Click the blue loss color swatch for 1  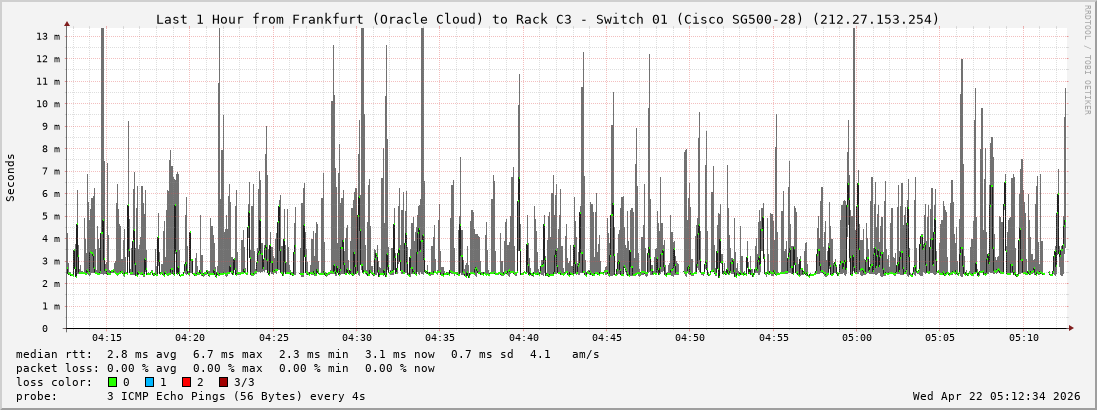[149, 382]
